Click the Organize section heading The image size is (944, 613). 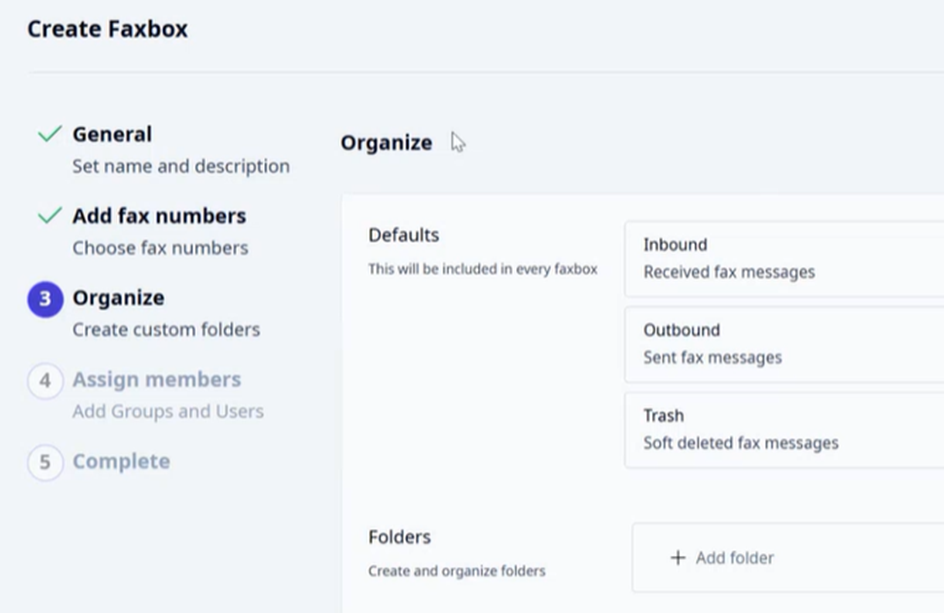click(x=387, y=143)
